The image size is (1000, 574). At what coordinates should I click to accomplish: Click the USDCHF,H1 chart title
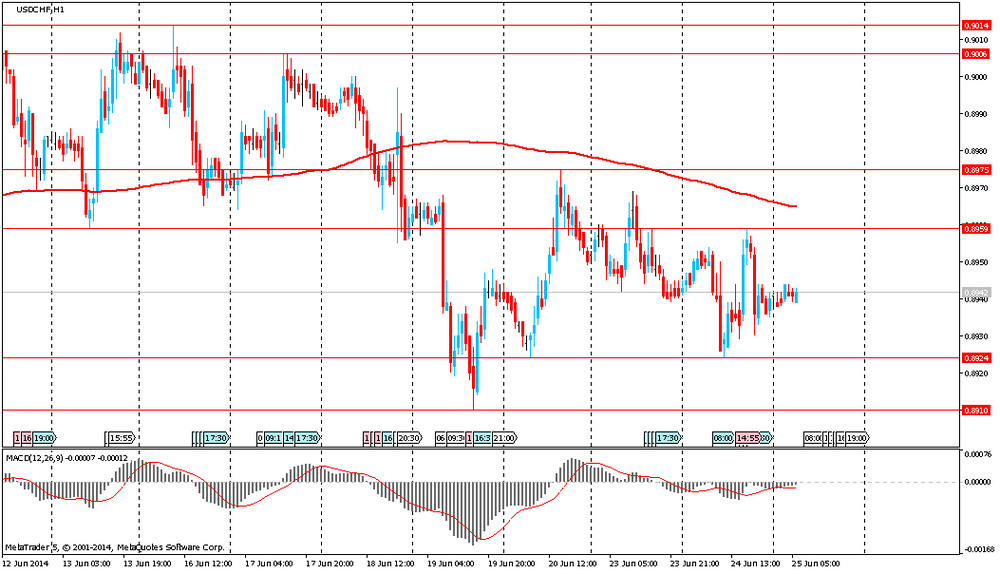click(x=40, y=10)
